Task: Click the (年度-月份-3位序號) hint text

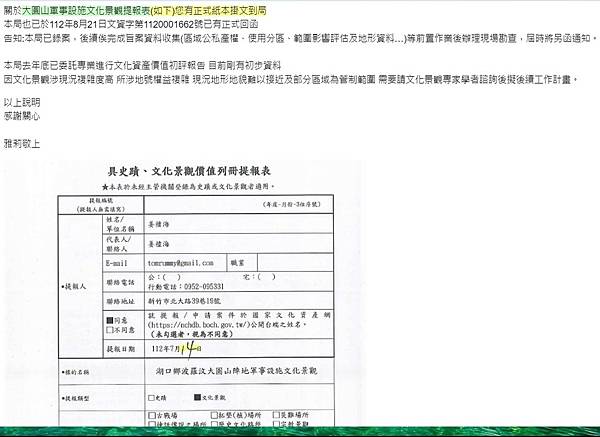Action: pyautogui.click(x=292, y=204)
